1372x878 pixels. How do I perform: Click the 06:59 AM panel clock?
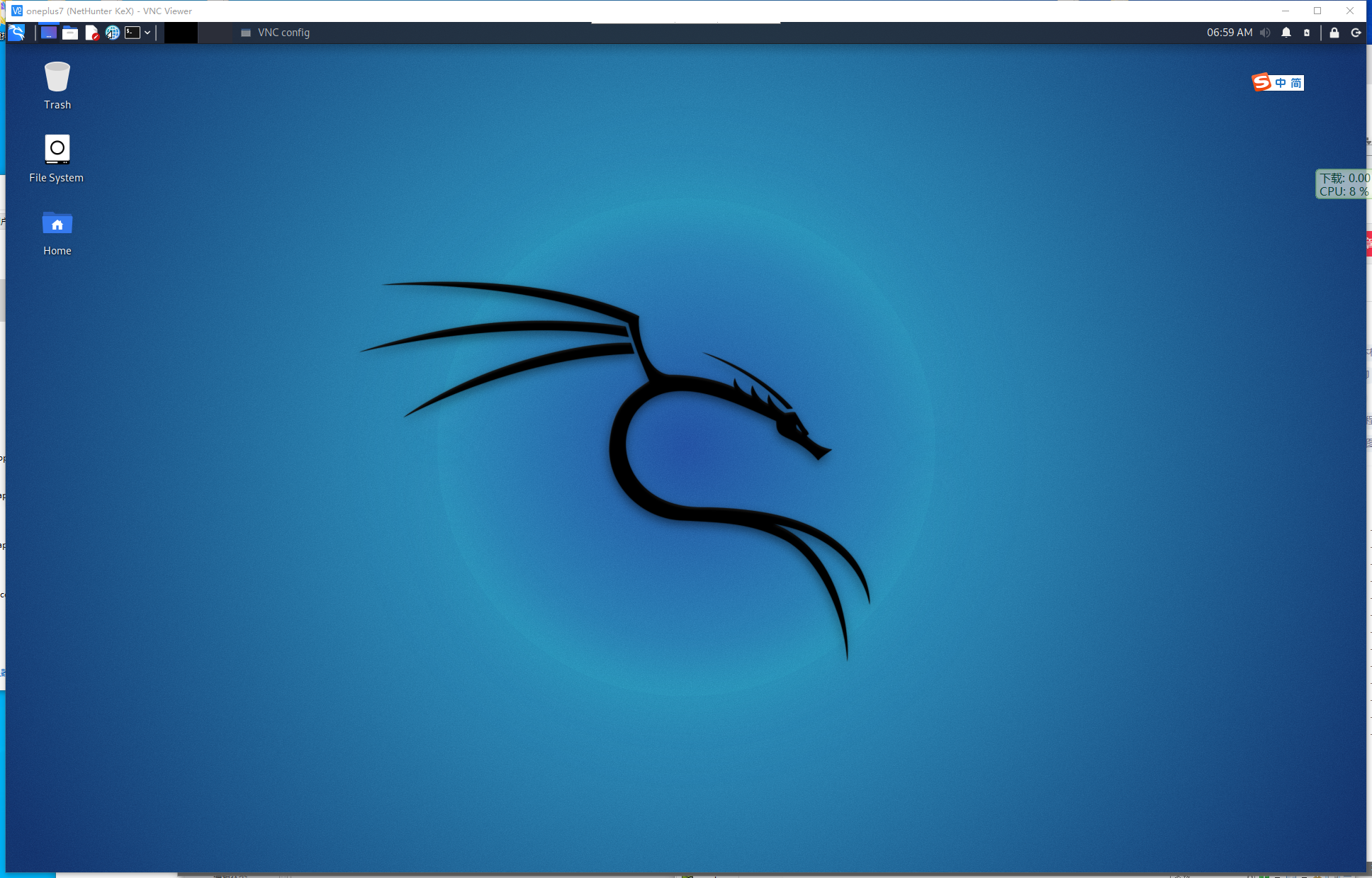pos(1230,33)
